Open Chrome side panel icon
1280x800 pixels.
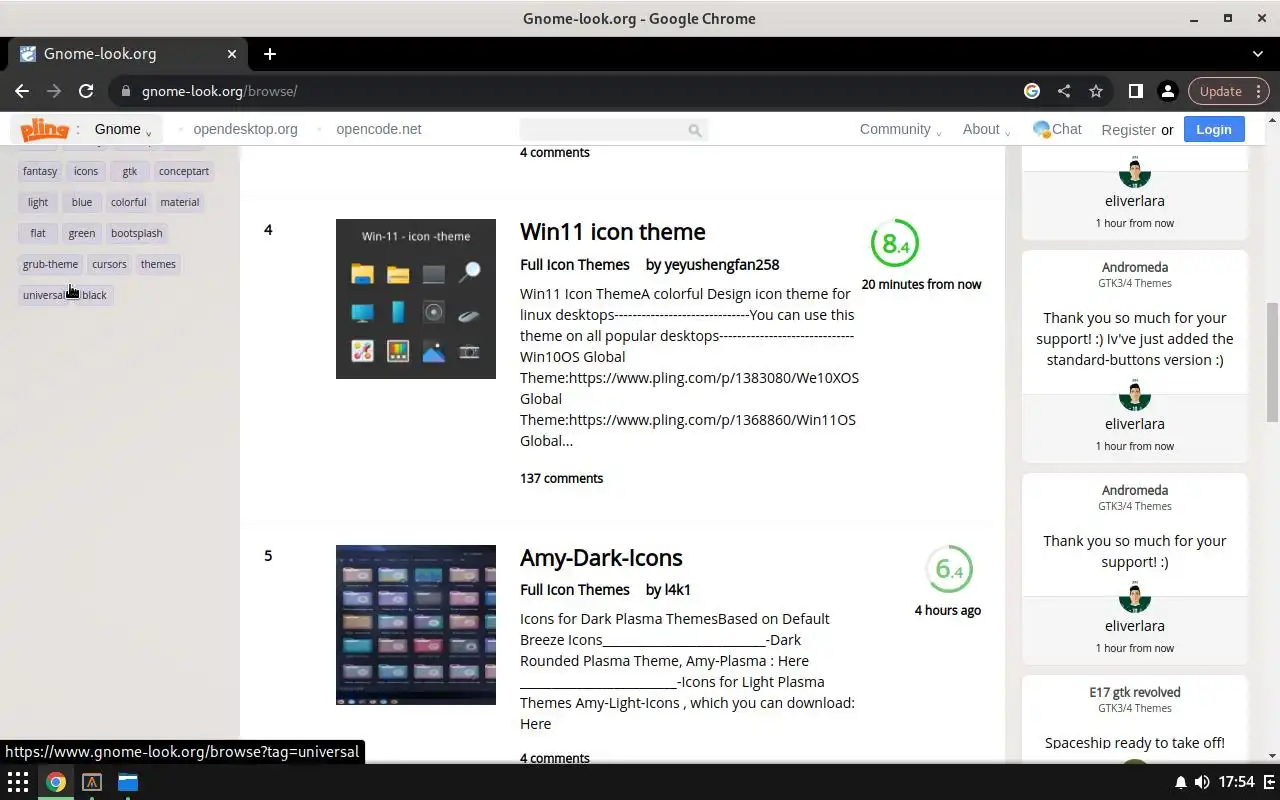point(1136,91)
